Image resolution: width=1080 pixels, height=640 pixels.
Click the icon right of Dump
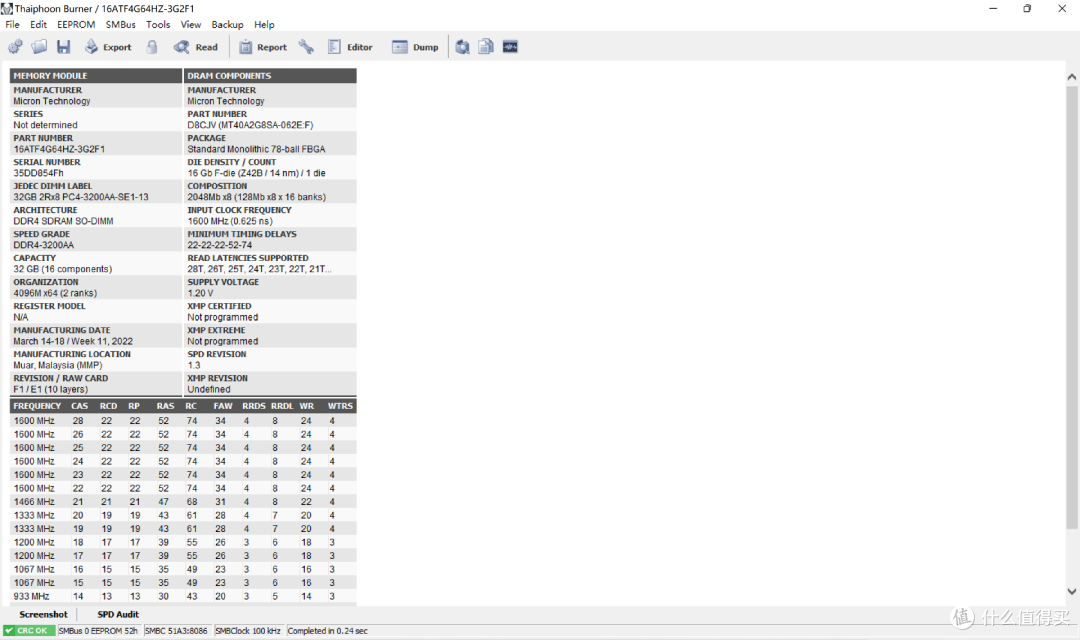[462, 47]
